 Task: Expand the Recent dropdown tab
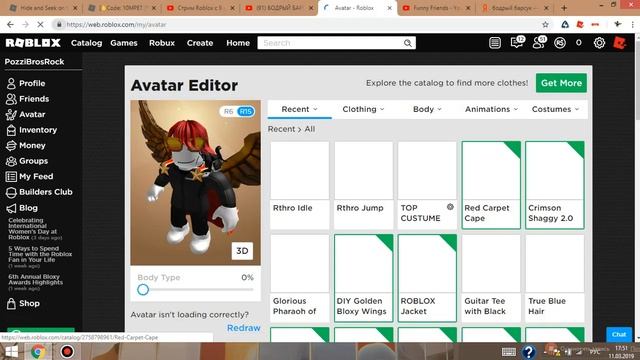(299, 109)
